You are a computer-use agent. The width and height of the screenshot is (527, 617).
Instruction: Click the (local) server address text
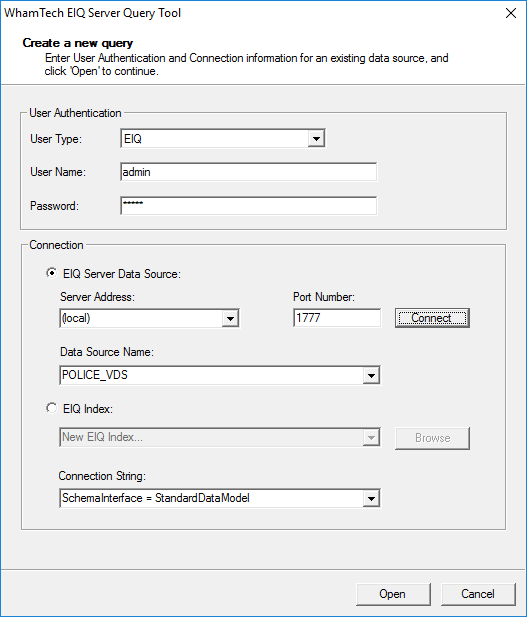point(76,318)
